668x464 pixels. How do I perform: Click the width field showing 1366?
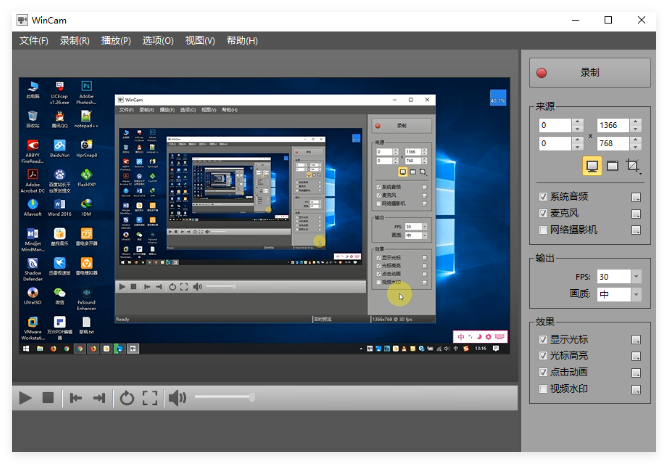pos(613,125)
